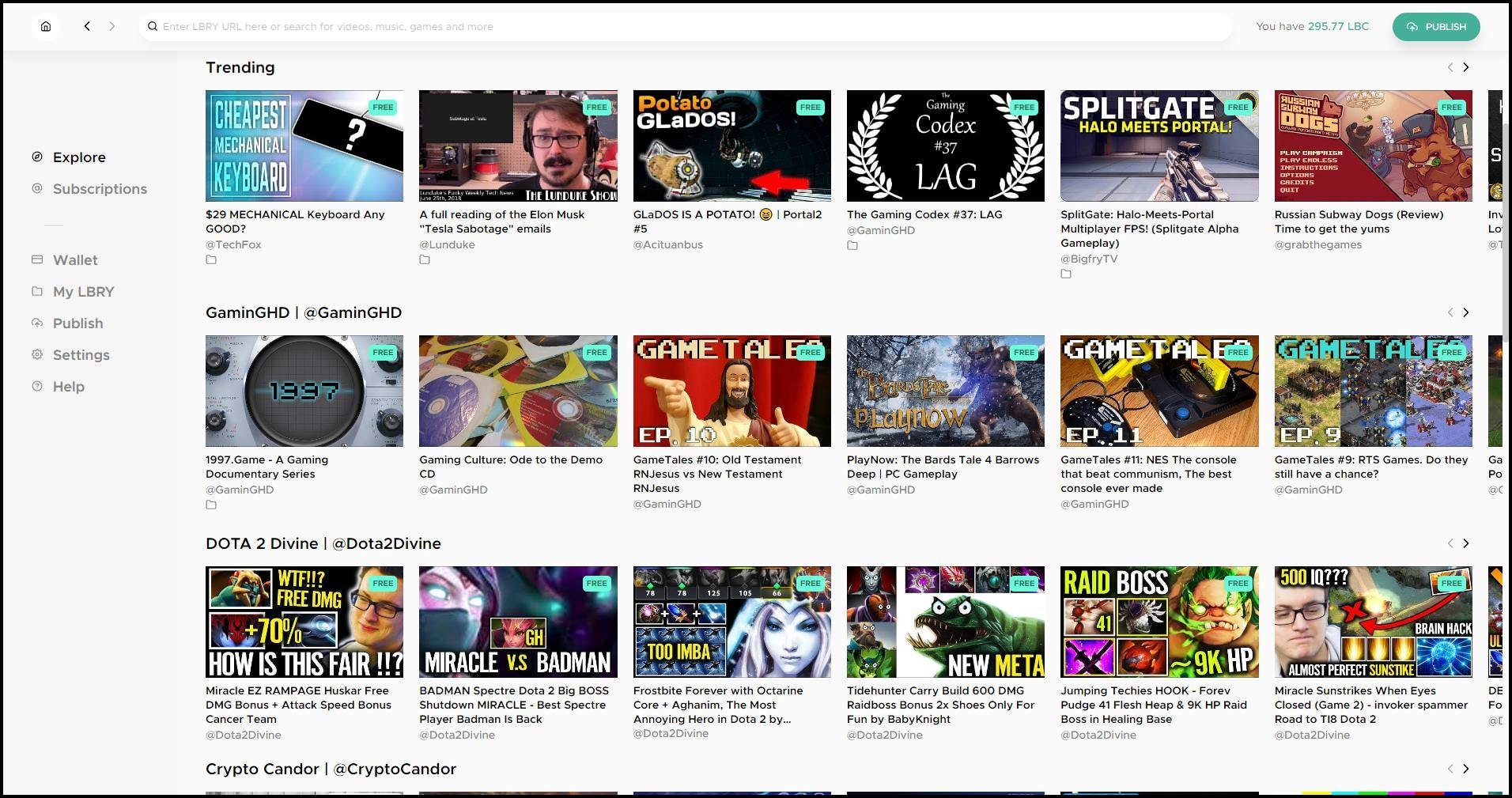Open the @Acituanbus channel link
Image resolution: width=1512 pixels, height=798 pixels.
coord(668,244)
